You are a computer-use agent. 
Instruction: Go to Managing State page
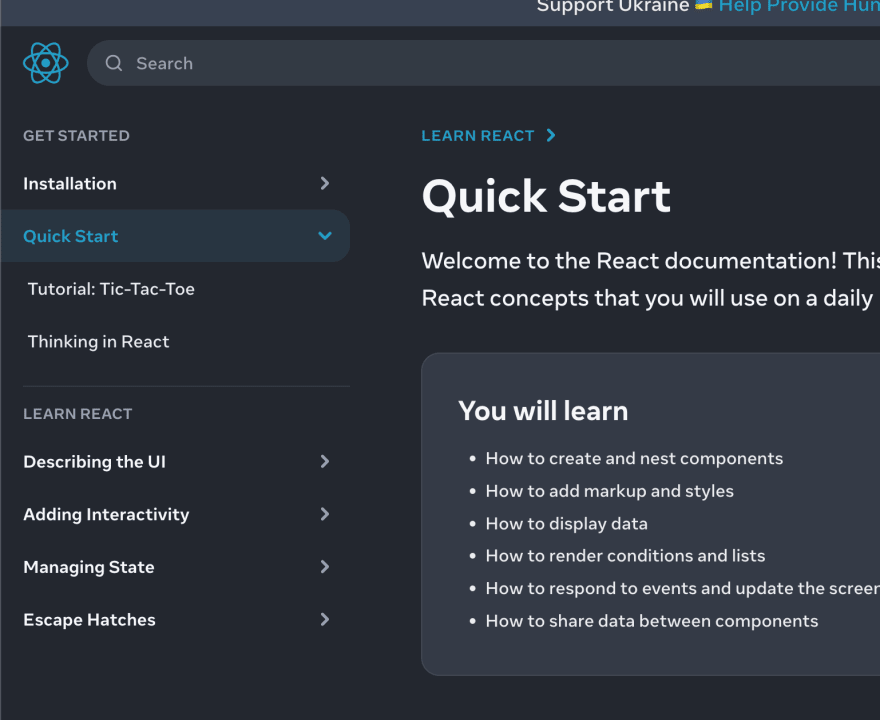pyautogui.click(x=89, y=567)
